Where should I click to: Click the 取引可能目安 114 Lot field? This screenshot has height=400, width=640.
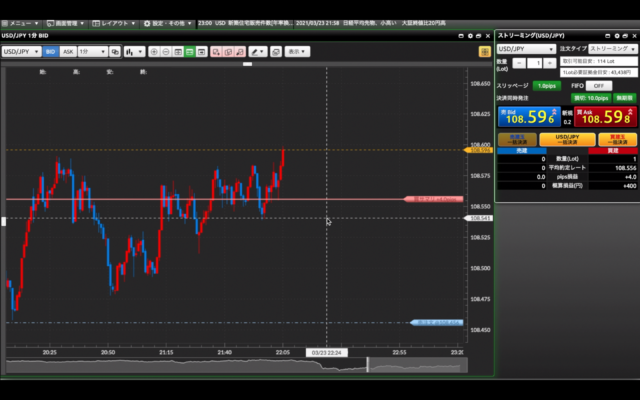click(598, 61)
